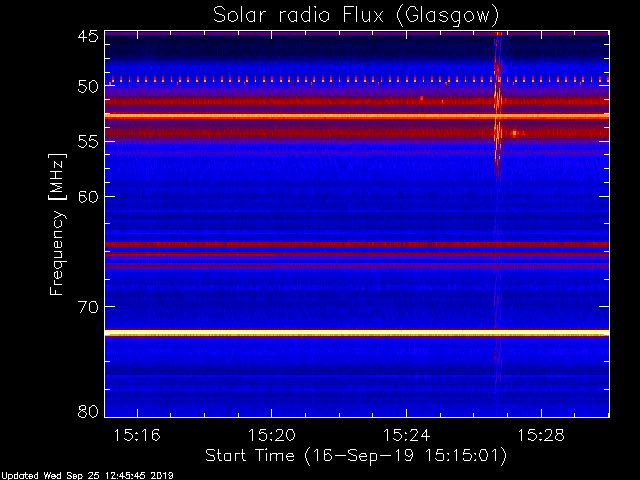Click the 15:16 time axis label
The height and width of the screenshot is (480, 640).
(137, 435)
